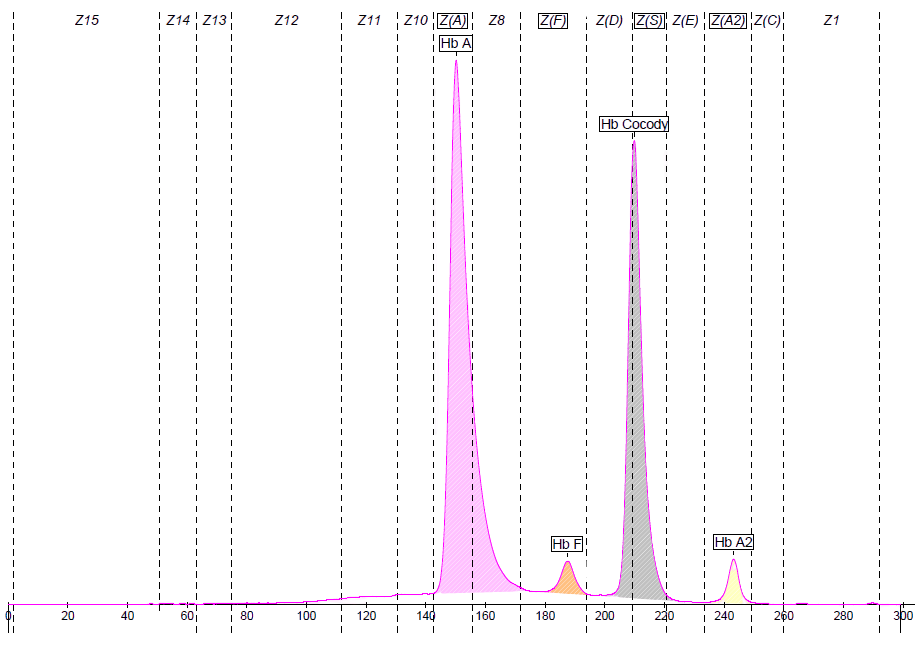Click the 300 tick on the x-axis
Viewport: 922px width, 650px height.
click(x=902, y=616)
